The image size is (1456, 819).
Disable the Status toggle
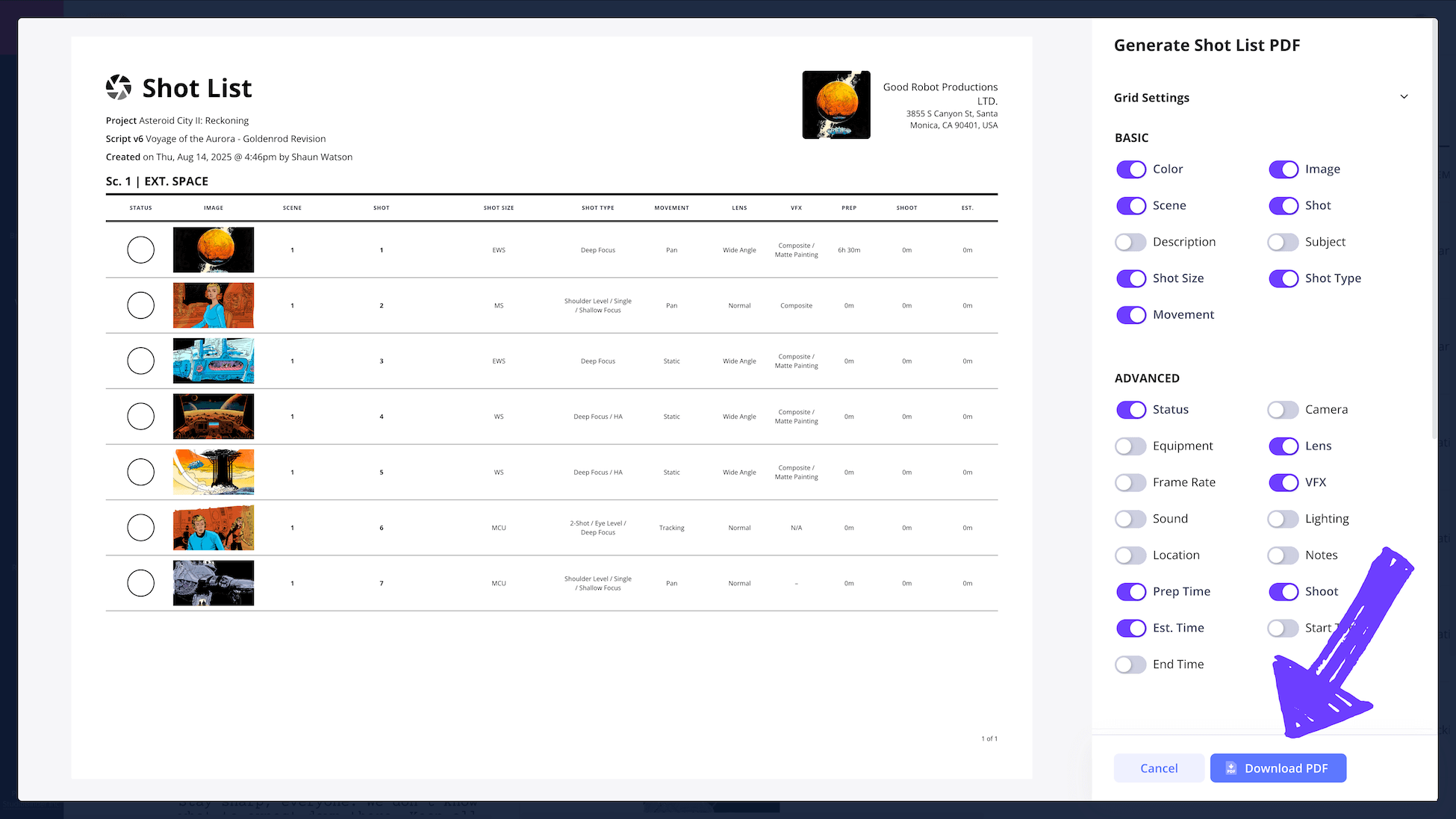coord(1131,410)
